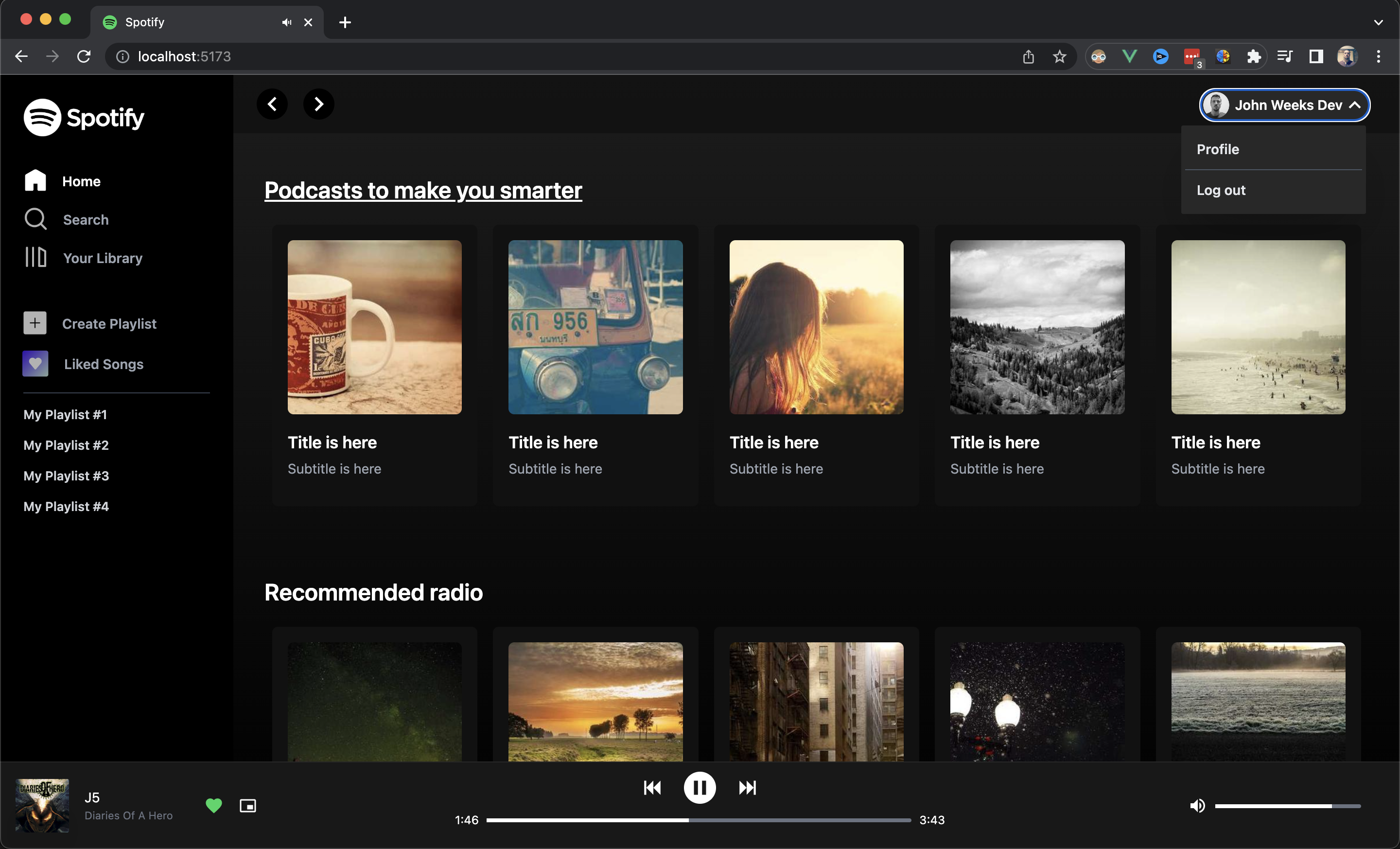Skip to next track
The width and height of the screenshot is (1400, 849).
click(x=747, y=788)
